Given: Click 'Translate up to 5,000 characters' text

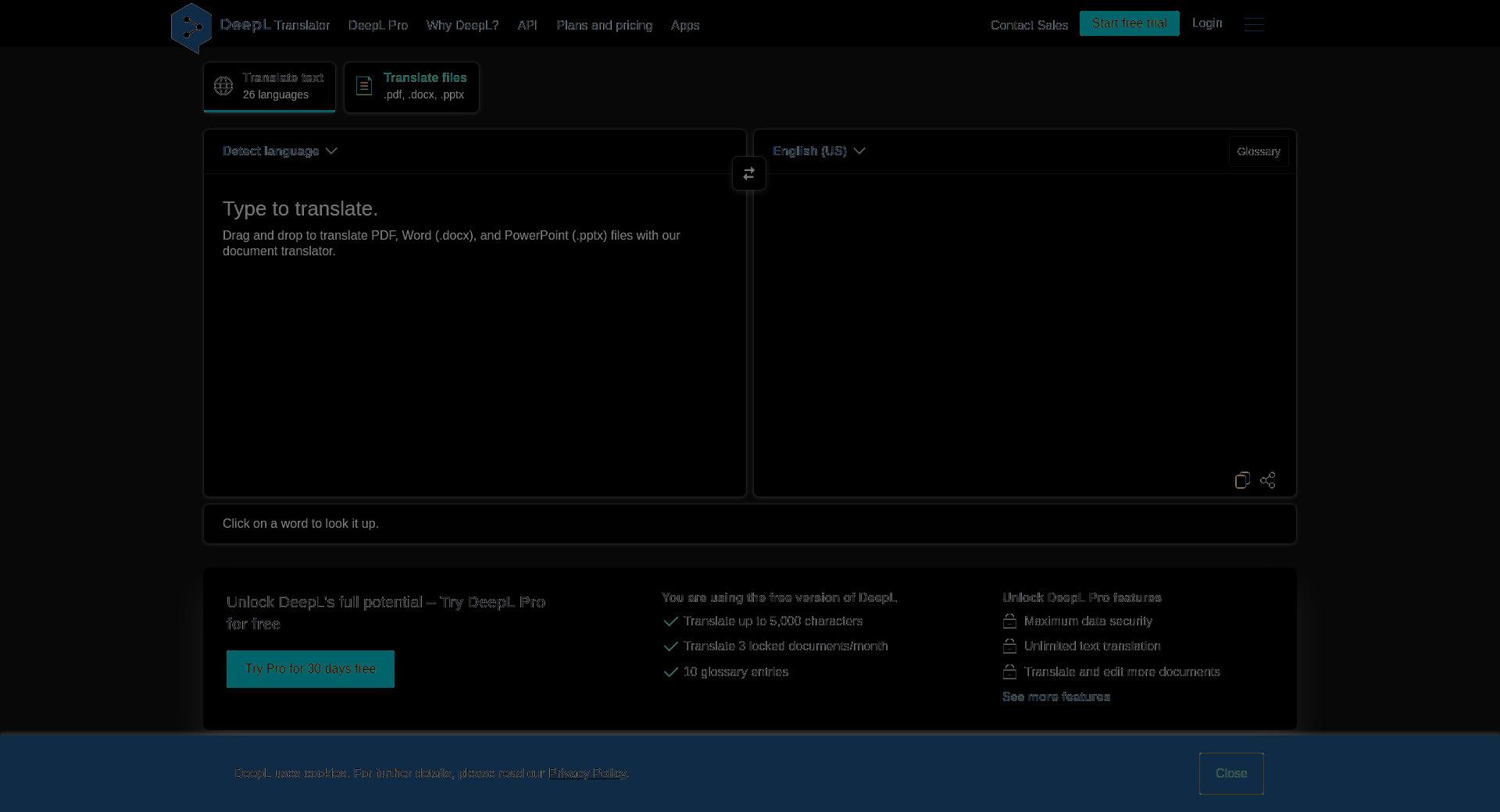Looking at the screenshot, I should click(773, 621).
